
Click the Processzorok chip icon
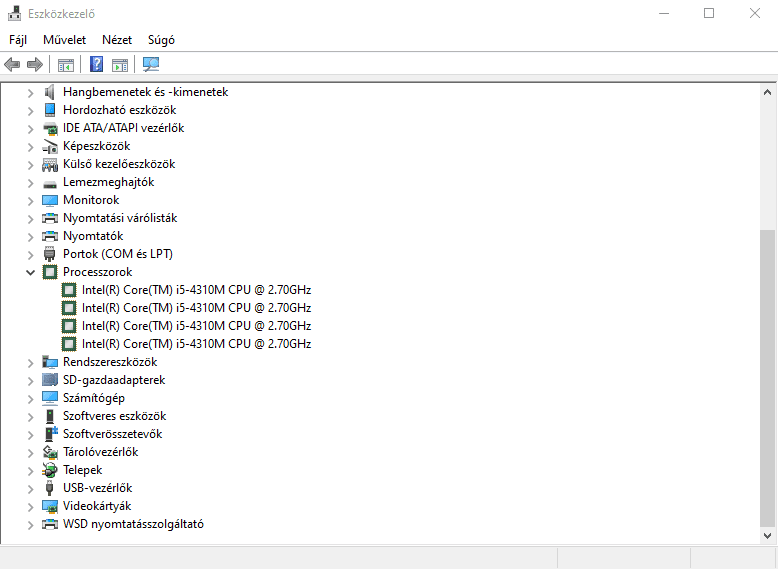[x=50, y=272]
